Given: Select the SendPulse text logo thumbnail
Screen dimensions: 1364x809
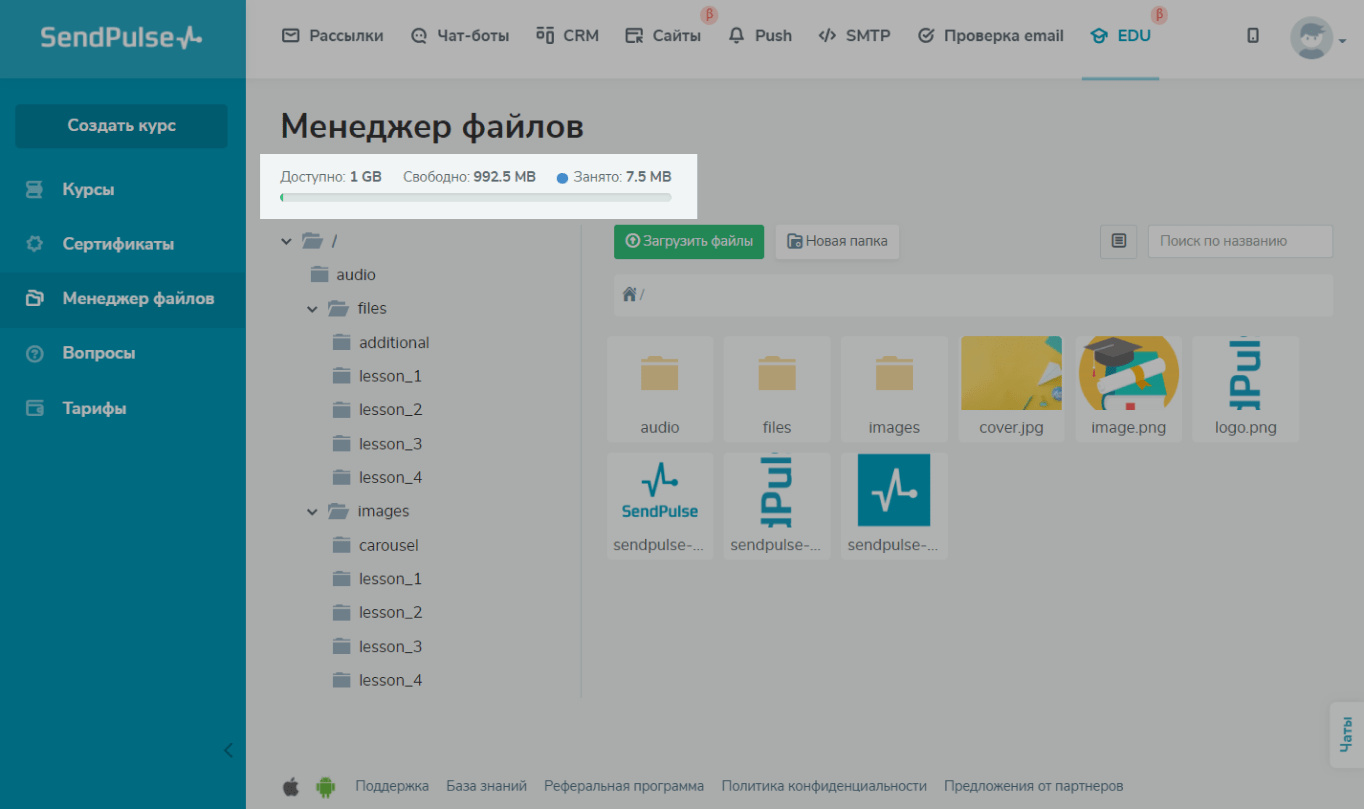Looking at the screenshot, I should (x=660, y=506).
